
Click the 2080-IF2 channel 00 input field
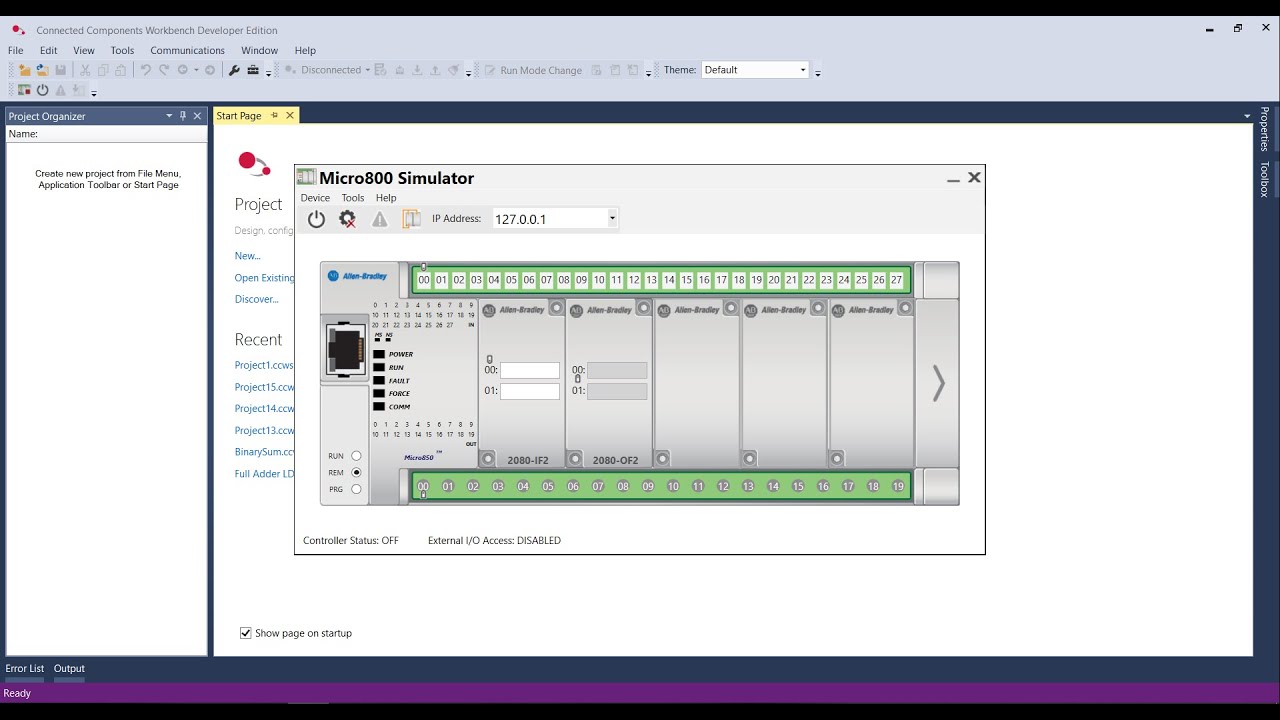530,370
